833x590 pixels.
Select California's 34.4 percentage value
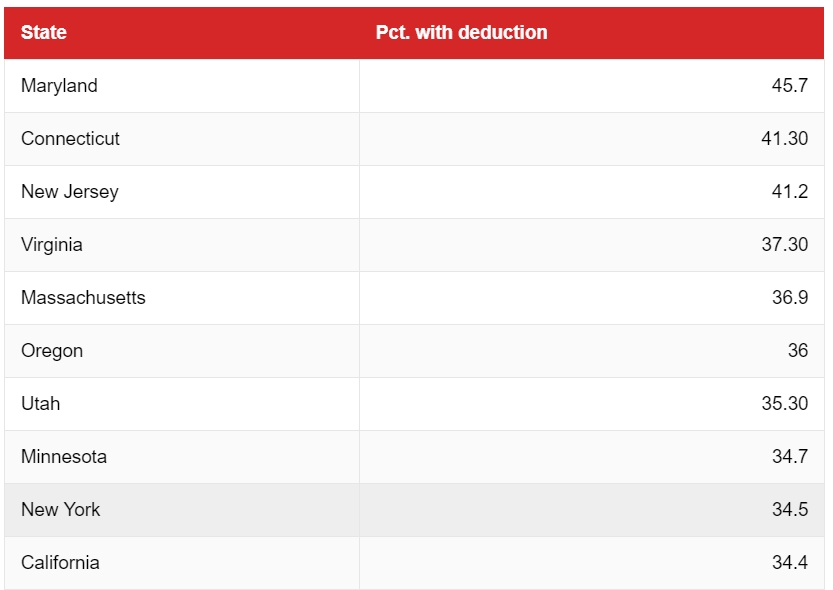[x=789, y=563]
